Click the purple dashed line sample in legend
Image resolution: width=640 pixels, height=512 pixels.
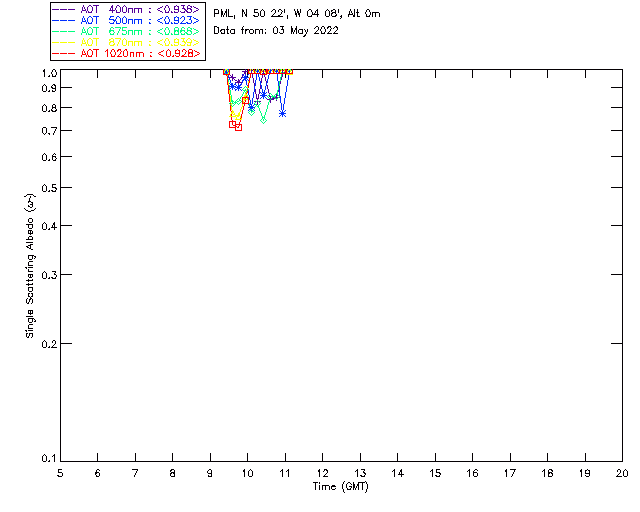click(x=64, y=9)
